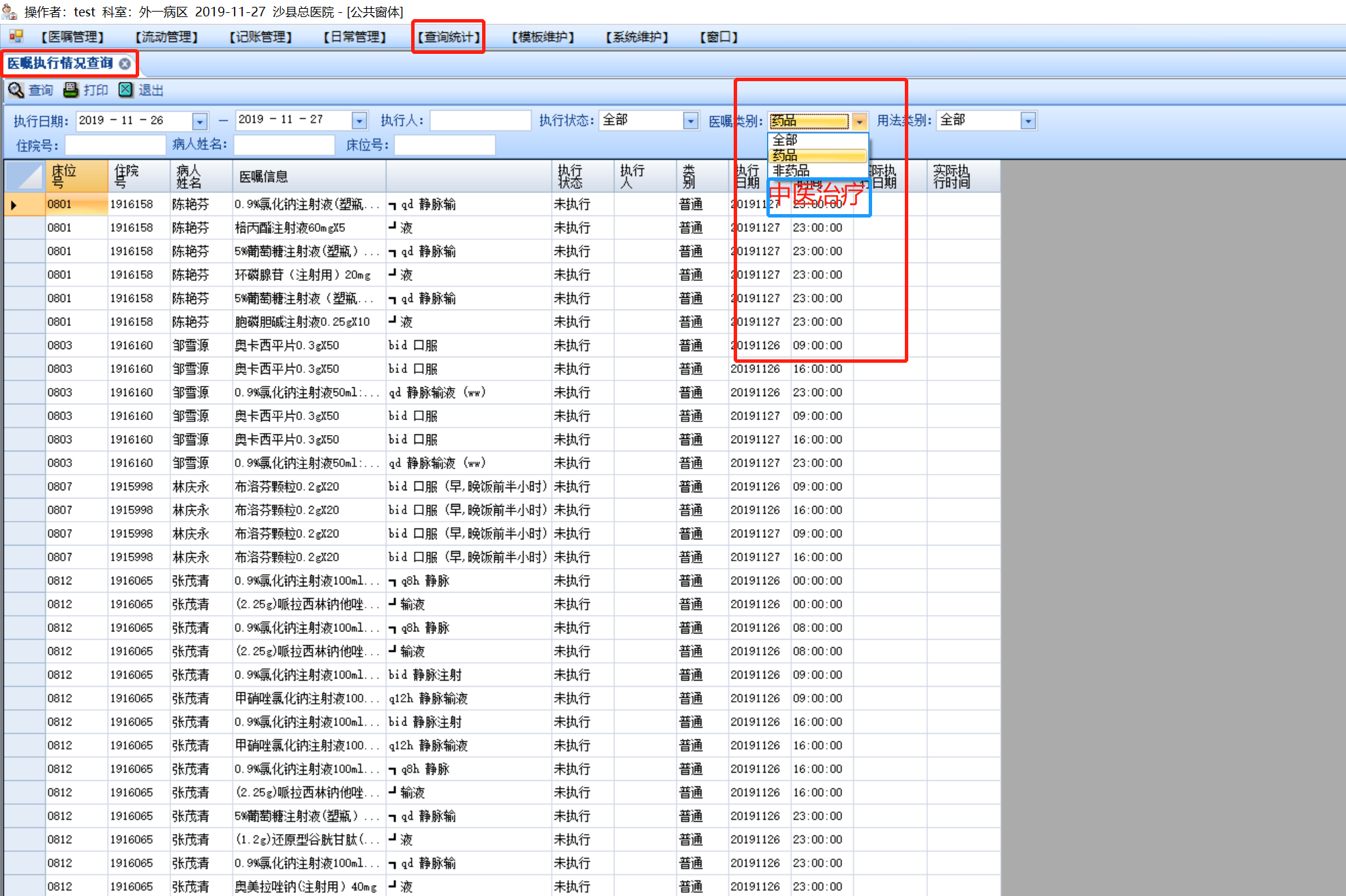1346x896 pixels.
Task: Open the end date dropdown arrow
Action: 359,121
